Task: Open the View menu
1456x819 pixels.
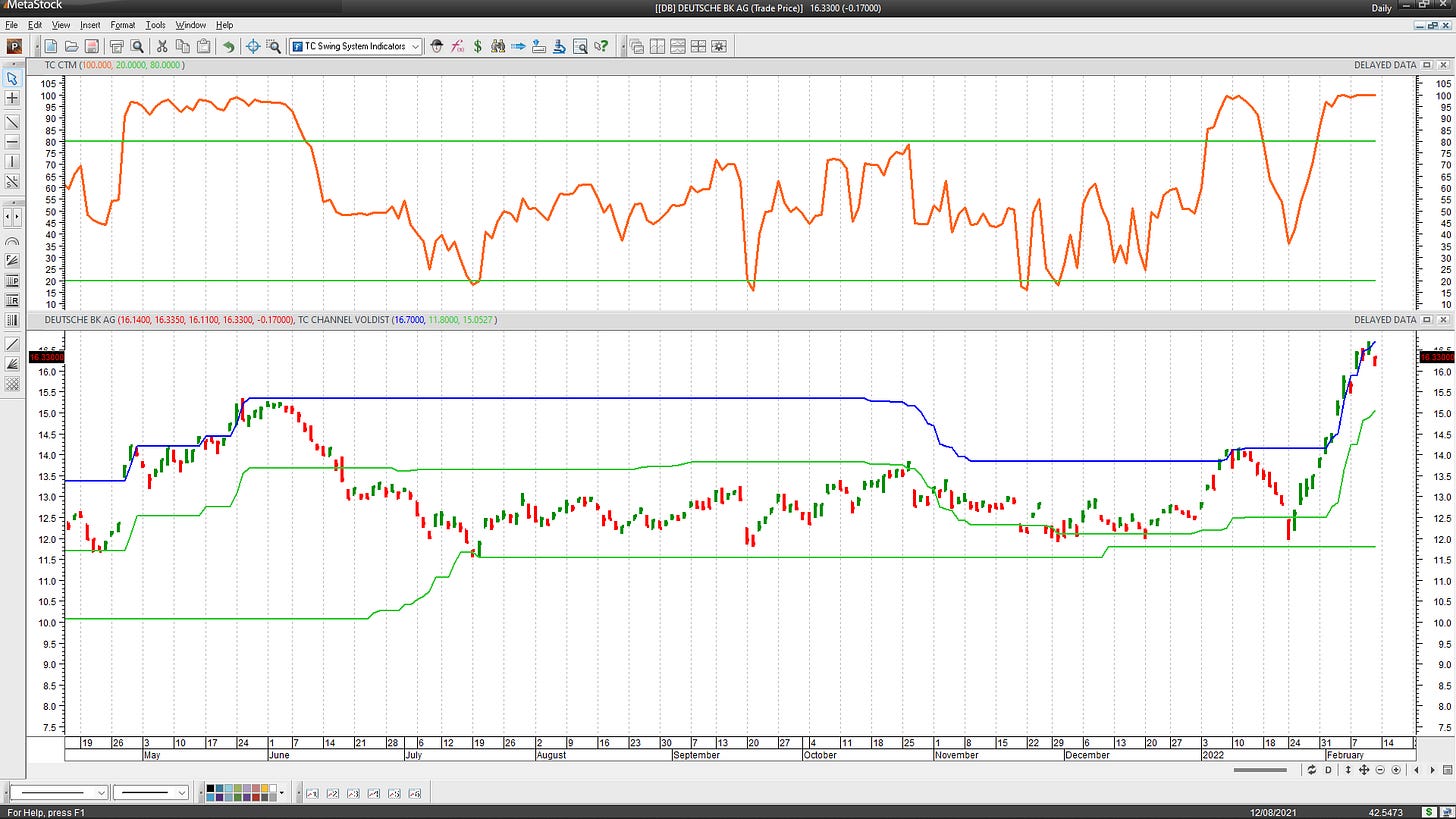Action: pos(61,25)
